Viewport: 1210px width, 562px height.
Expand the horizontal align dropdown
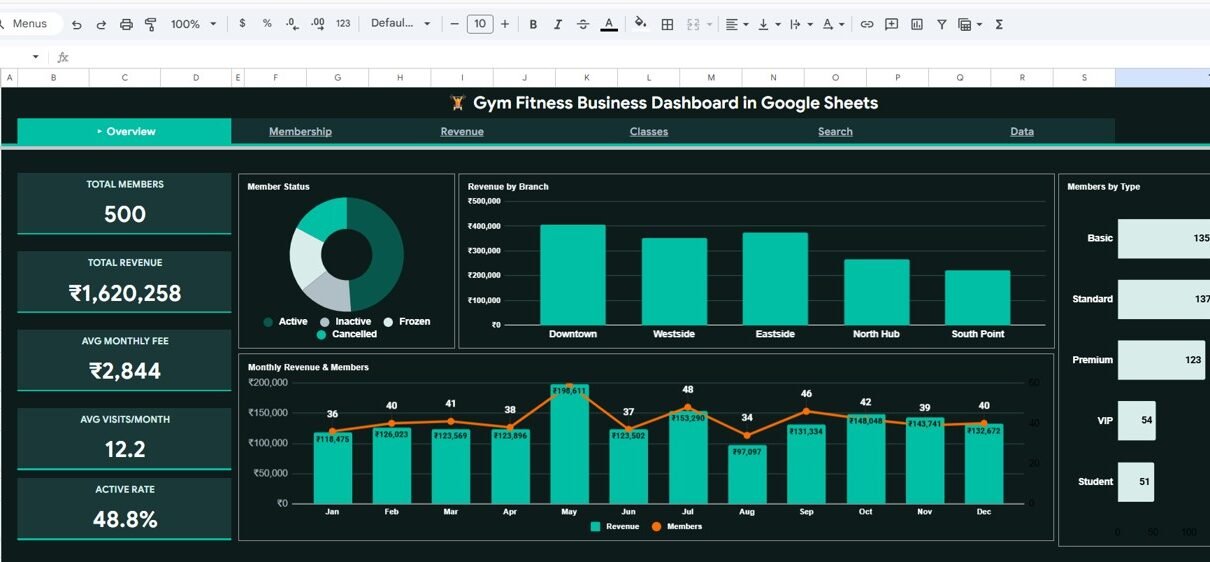(x=736, y=24)
